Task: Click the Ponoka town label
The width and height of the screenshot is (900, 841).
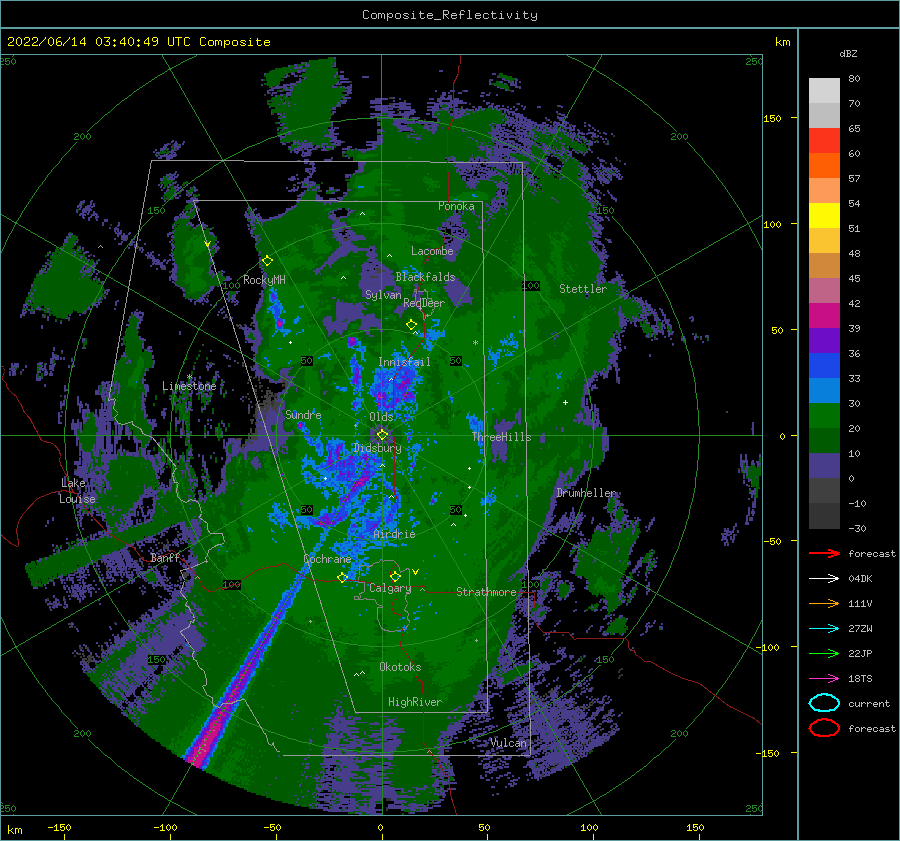Action: pos(456,206)
